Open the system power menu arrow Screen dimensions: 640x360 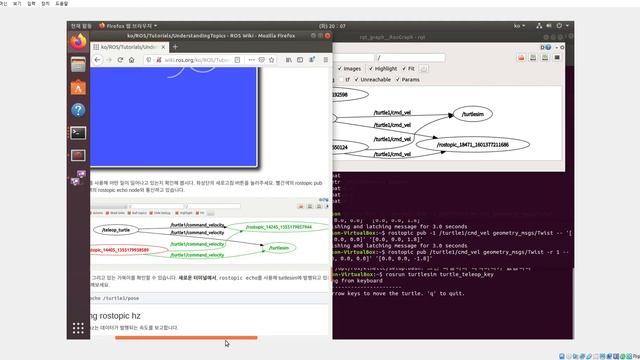tap(567, 26)
